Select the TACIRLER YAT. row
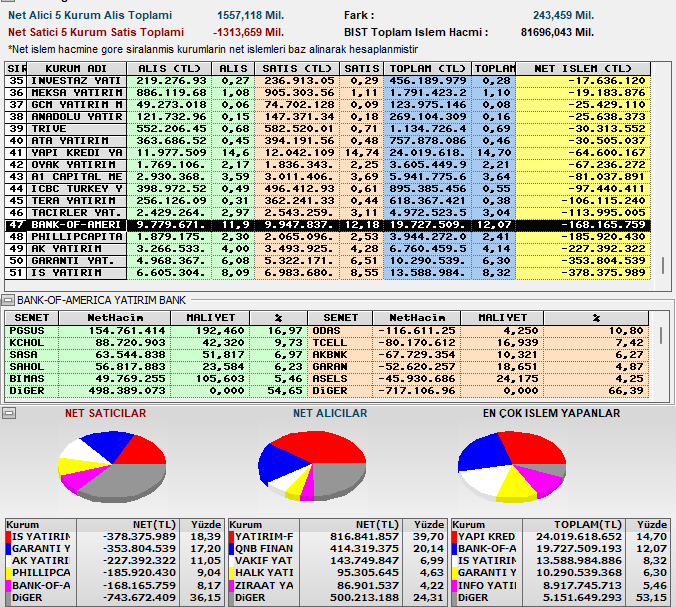The image size is (676, 607). [328, 213]
